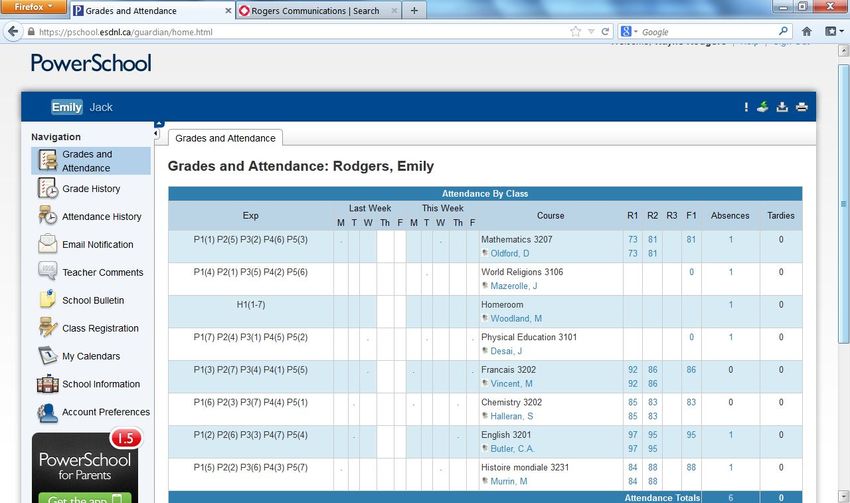
Task: Collapse the navigation panel arrow
Action: [156, 133]
